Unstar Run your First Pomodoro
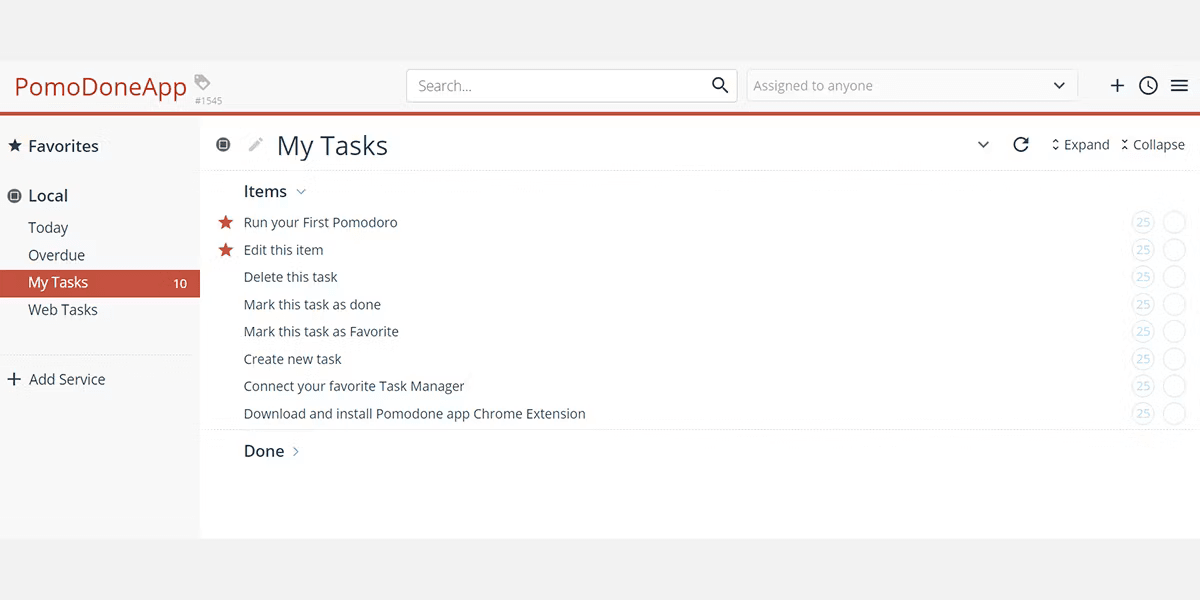 pos(226,222)
